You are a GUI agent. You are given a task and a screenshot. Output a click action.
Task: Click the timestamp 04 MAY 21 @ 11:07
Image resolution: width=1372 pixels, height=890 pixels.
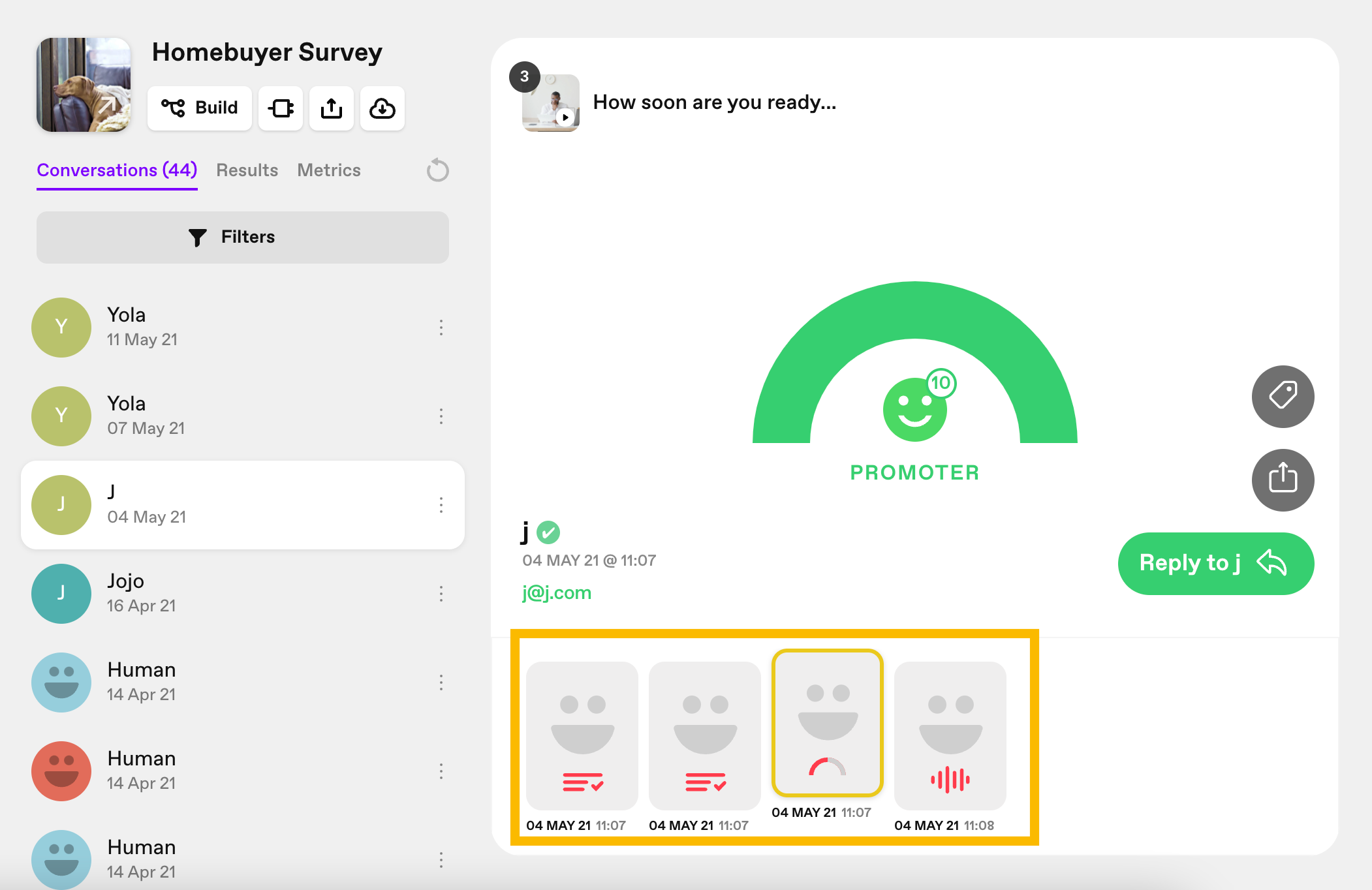589,560
